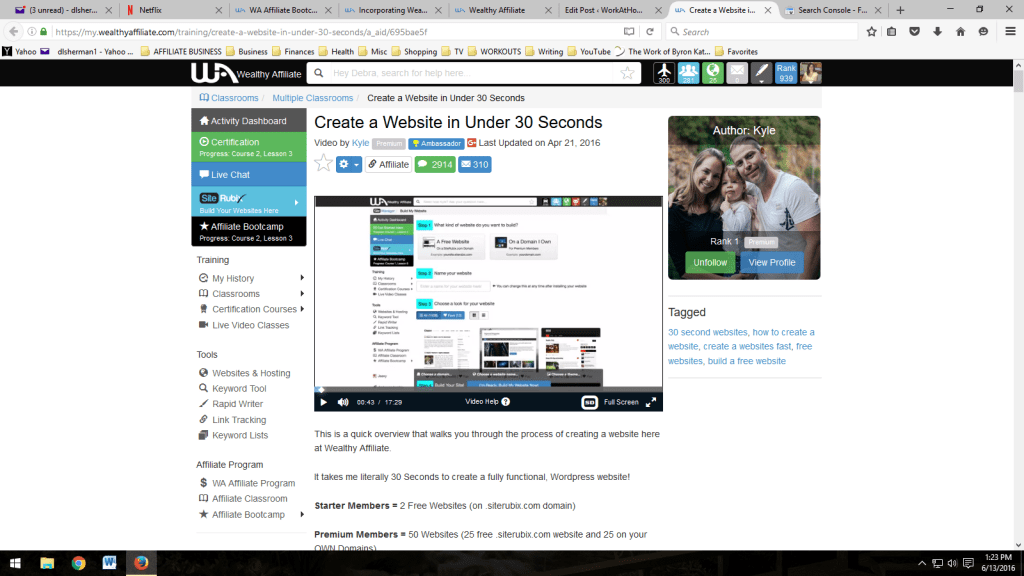Switch to the Edit Post WorkAtHo tab
Image resolution: width=1024 pixels, height=576 pixels.
coord(612,10)
